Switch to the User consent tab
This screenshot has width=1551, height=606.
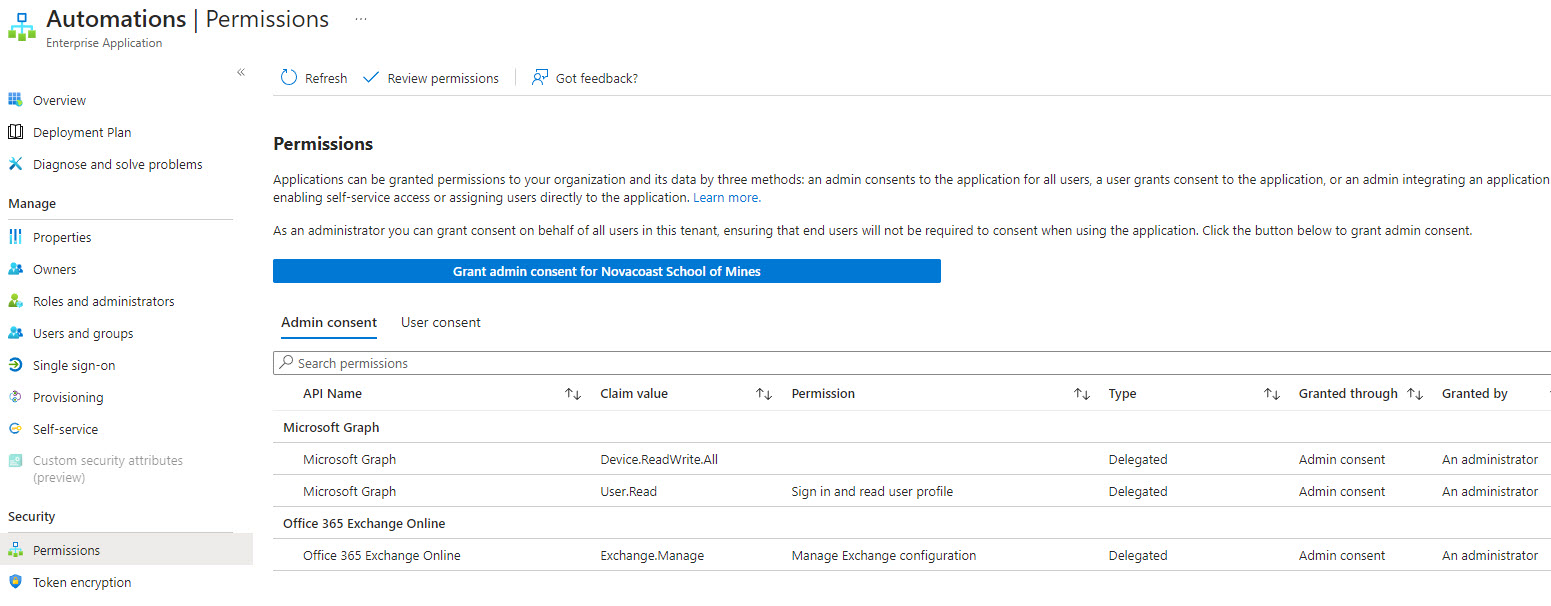[441, 322]
